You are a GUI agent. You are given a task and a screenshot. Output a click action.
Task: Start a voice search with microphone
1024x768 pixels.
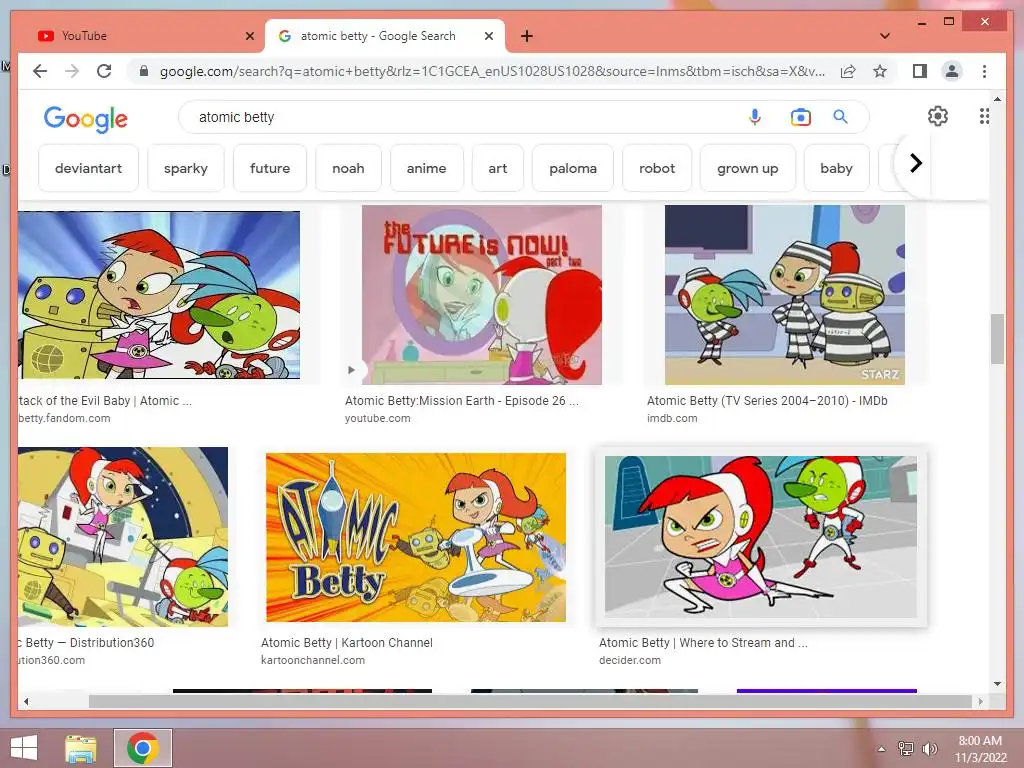[x=754, y=117]
